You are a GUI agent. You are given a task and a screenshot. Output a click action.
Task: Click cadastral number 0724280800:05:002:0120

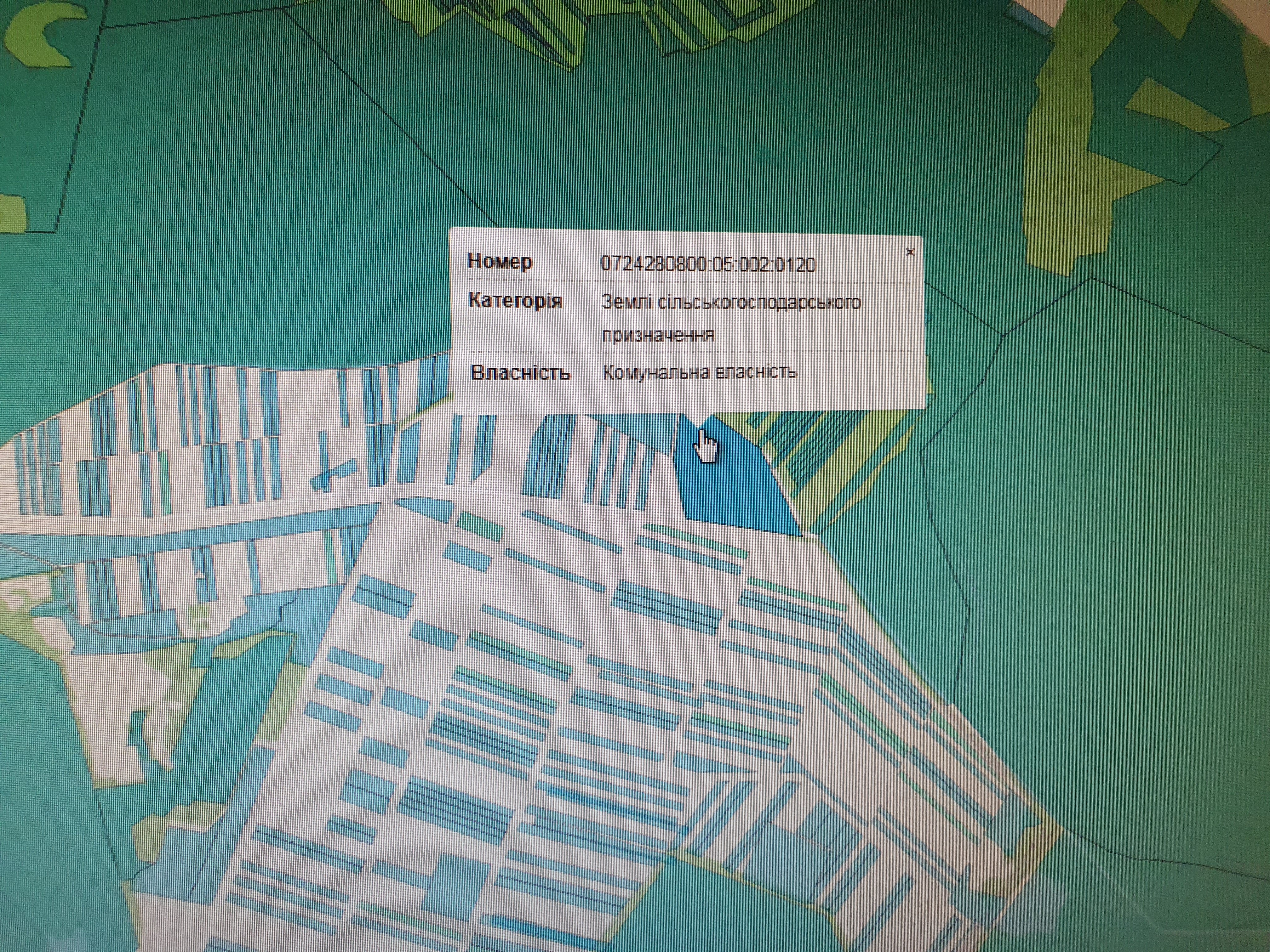coord(708,264)
